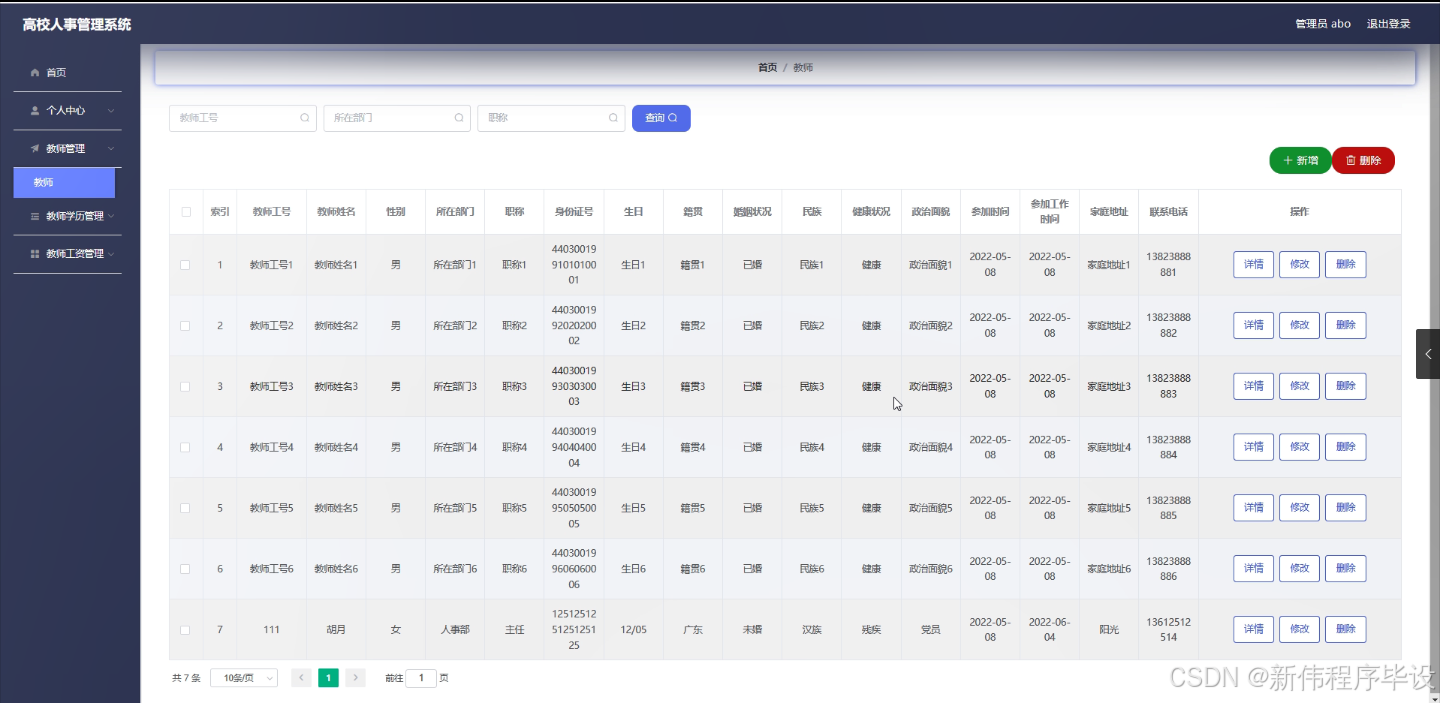
Task: Toggle the select-all checkbox in table header
Action: [x=186, y=212]
